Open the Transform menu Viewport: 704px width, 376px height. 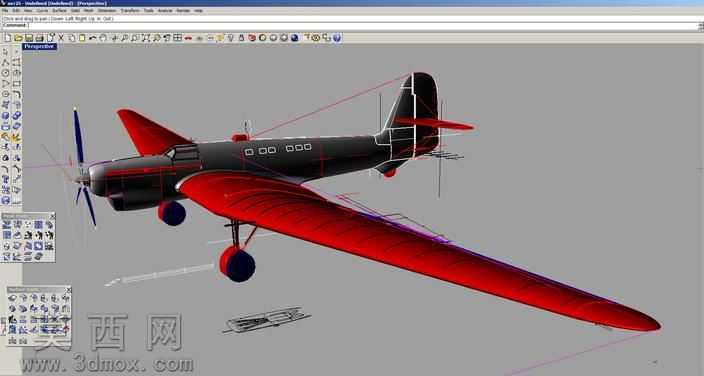pos(130,10)
